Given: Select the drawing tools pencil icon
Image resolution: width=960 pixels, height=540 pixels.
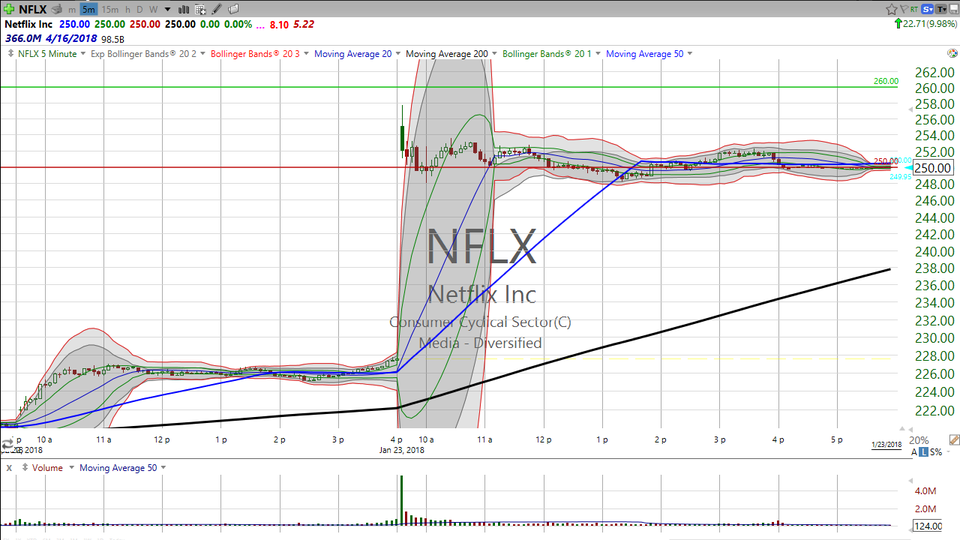Looking at the screenshot, I should coord(216,9).
